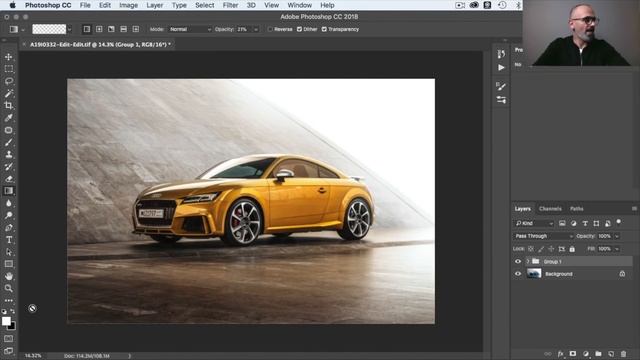Open the Edit Toolbar three-dots menu

click(x=9, y=300)
